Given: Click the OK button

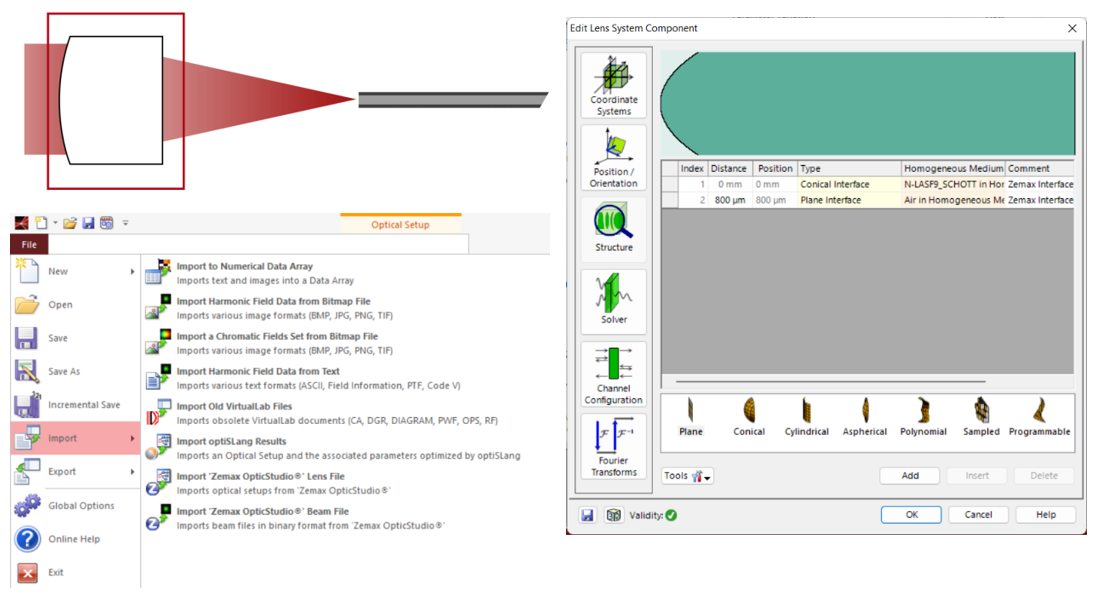Looking at the screenshot, I should pyautogui.click(x=911, y=515).
